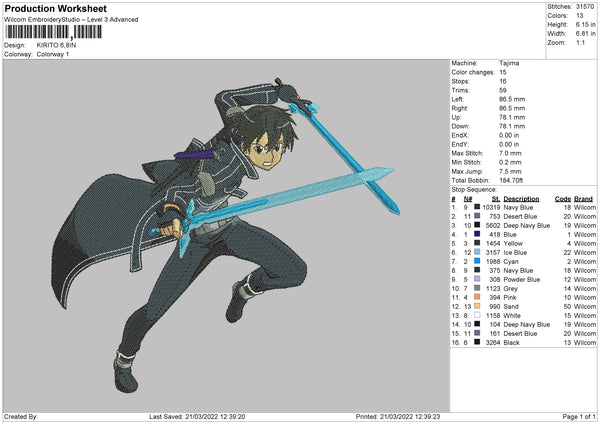Click the Desert Blue swatch in stop 15
This screenshot has height=424, width=600.
477,333
